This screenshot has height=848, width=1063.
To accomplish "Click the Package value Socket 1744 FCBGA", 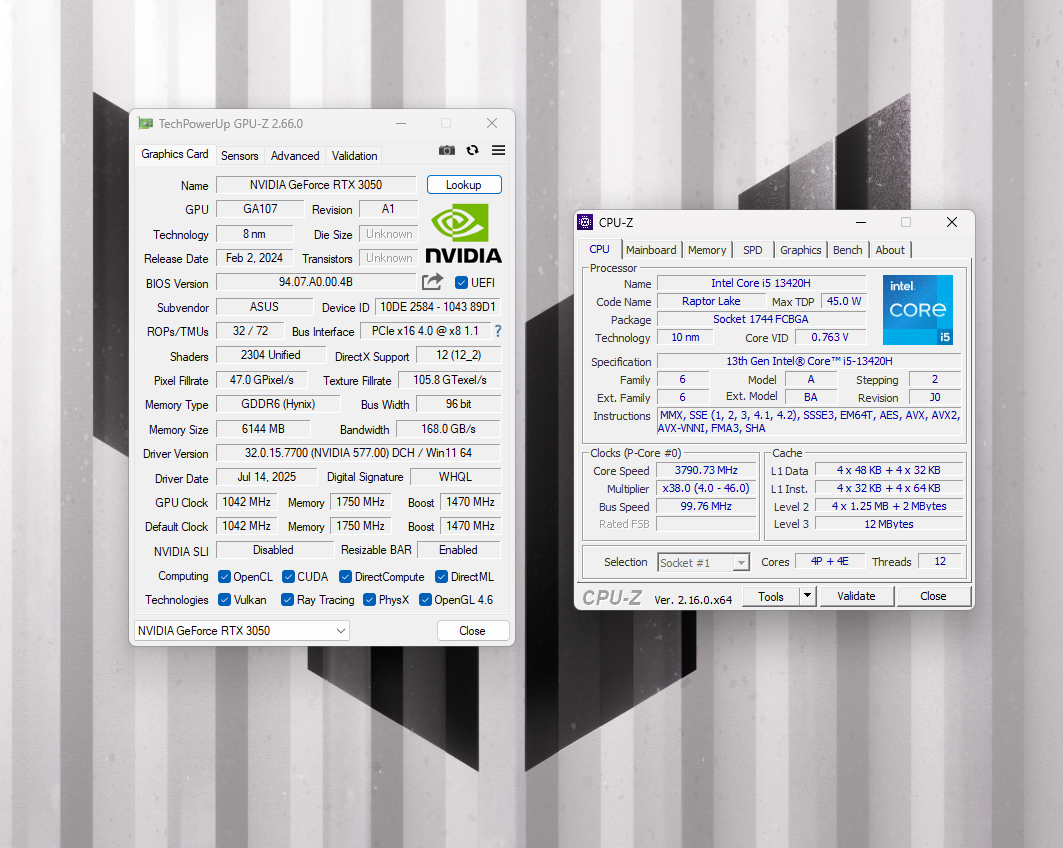I will (761, 319).
